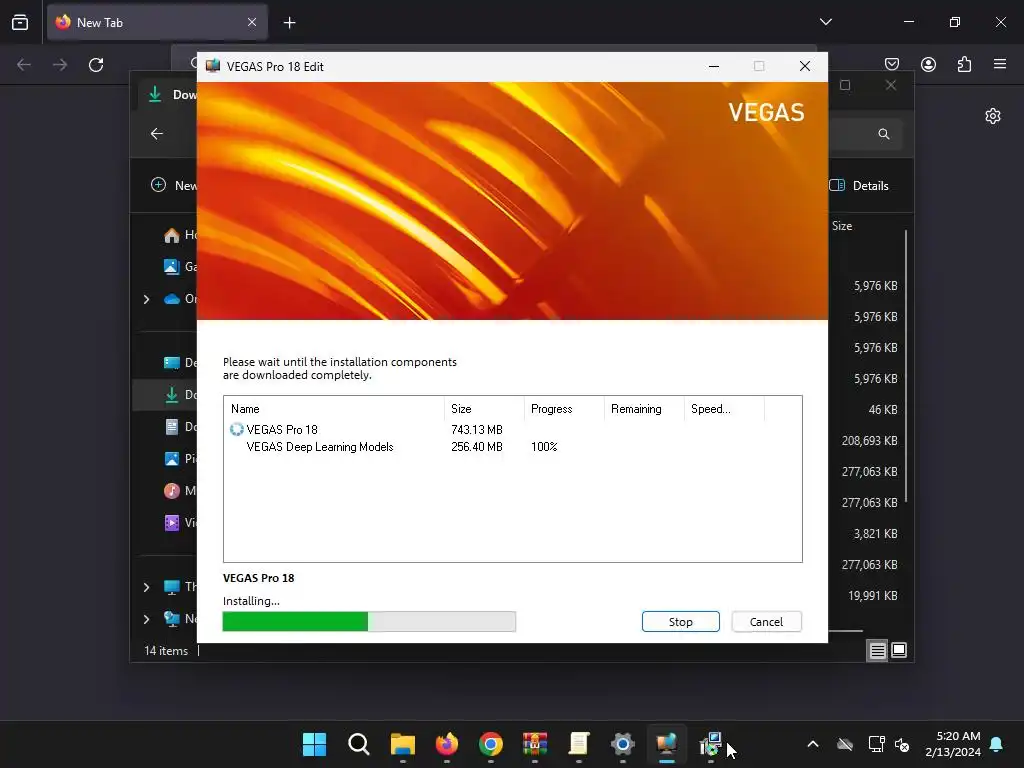This screenshot has height=768, width=1024.
Task: Open the Firefox extensions icon
Action: point(964,64)
